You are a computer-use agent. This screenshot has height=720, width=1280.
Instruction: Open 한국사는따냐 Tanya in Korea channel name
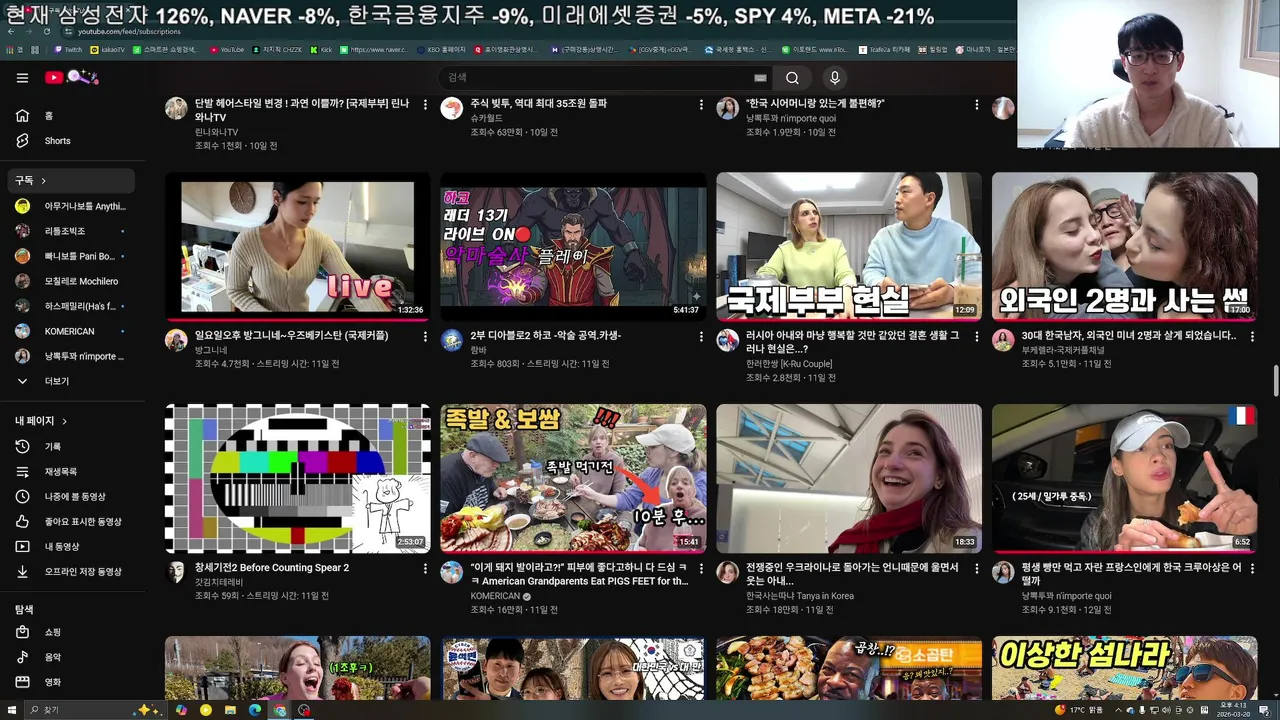[800, 596]
